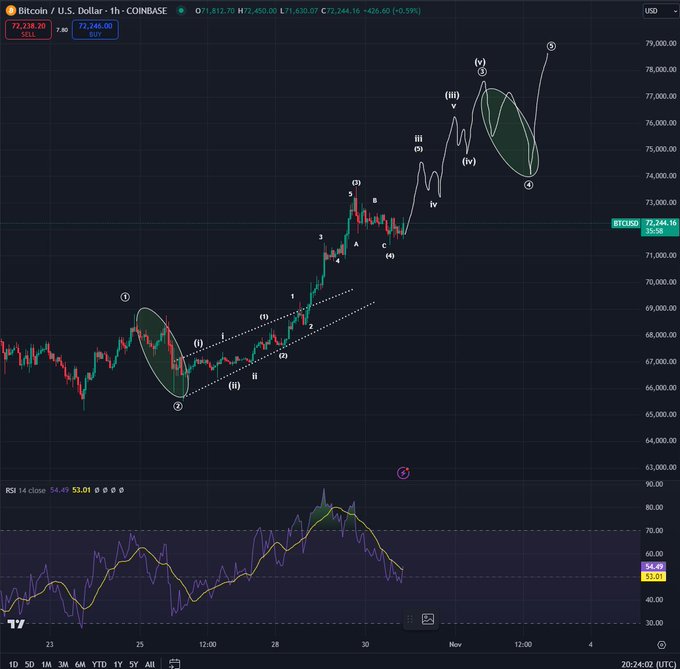This screenshot has height=669, width=680.
Task: Click the high price H72,450.00 value
Action: point(257,11)
